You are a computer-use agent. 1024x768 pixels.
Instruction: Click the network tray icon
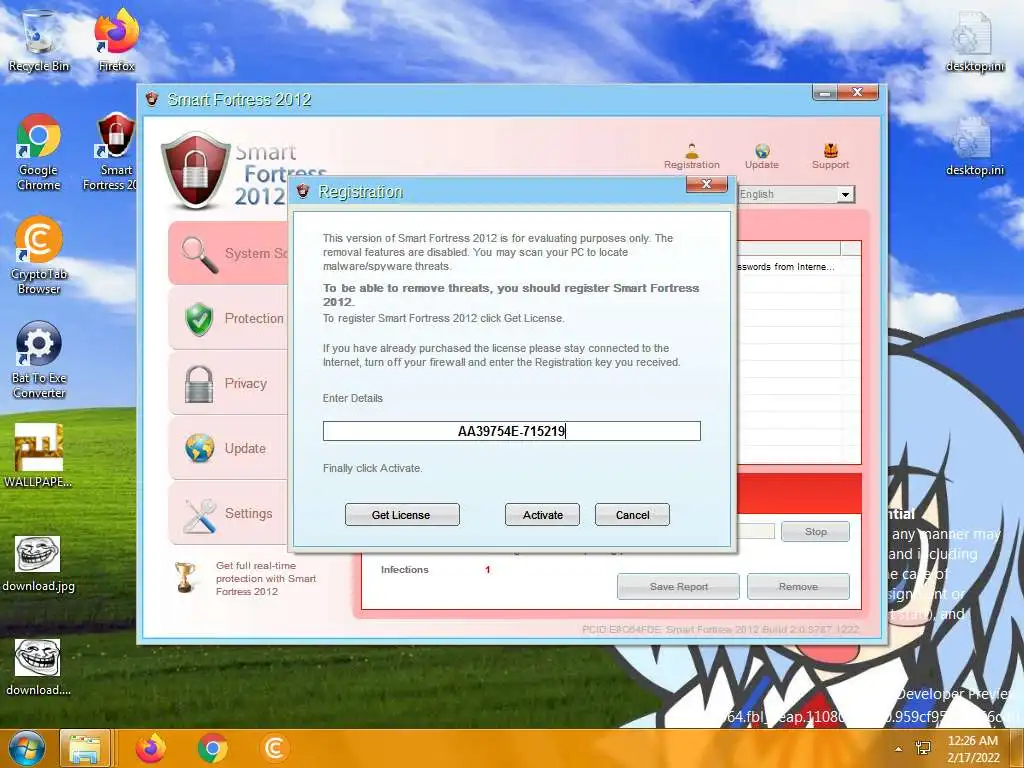point(923,748)
